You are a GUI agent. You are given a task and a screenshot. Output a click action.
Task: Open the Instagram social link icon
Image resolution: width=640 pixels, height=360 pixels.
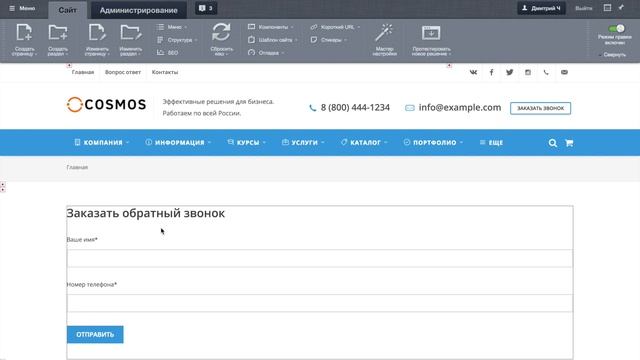(x=528, y=72)
